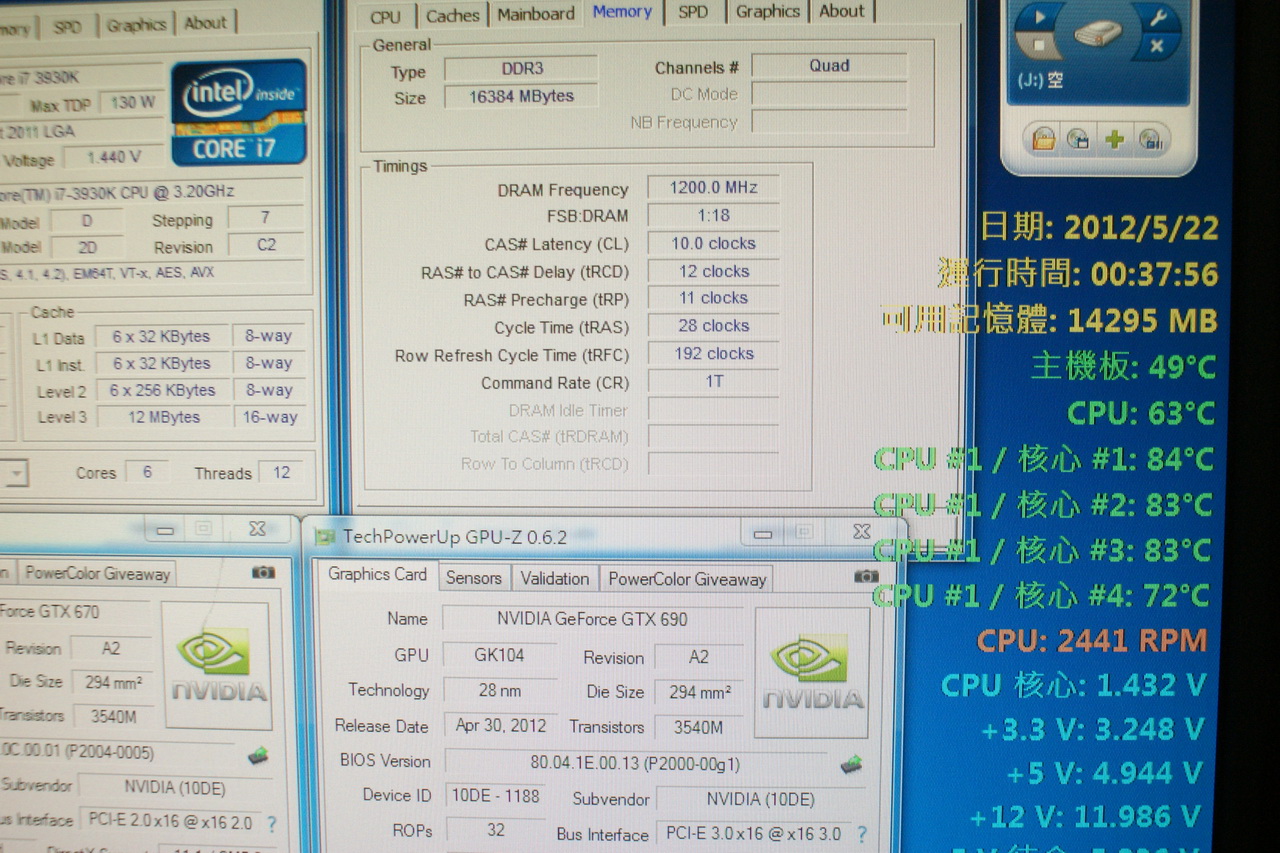
Task: Open the About tab in left CPU-Z window
Action: pyautogui.click(x=205, y=22)
